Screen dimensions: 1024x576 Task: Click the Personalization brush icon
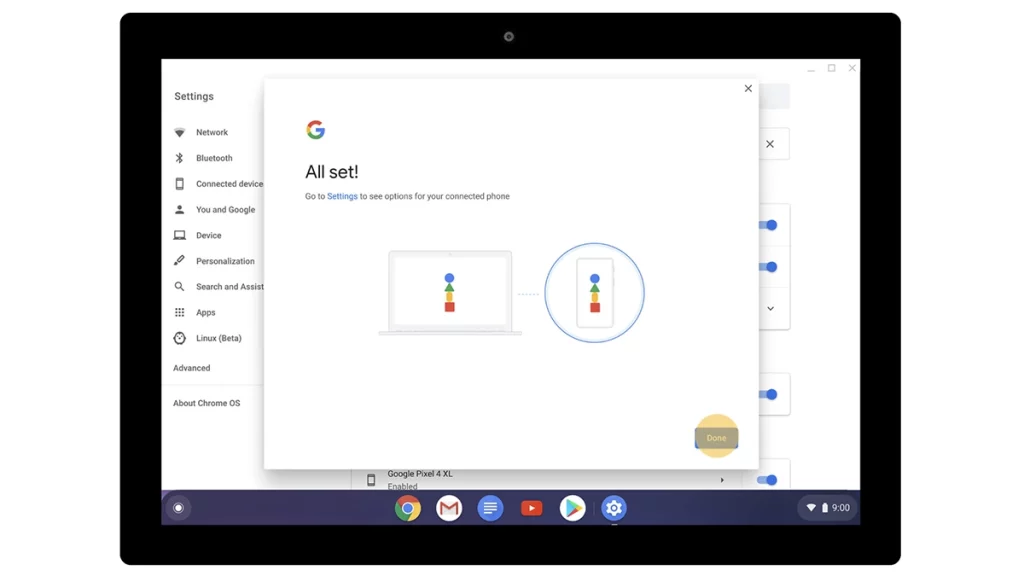[x=180, y=261]
